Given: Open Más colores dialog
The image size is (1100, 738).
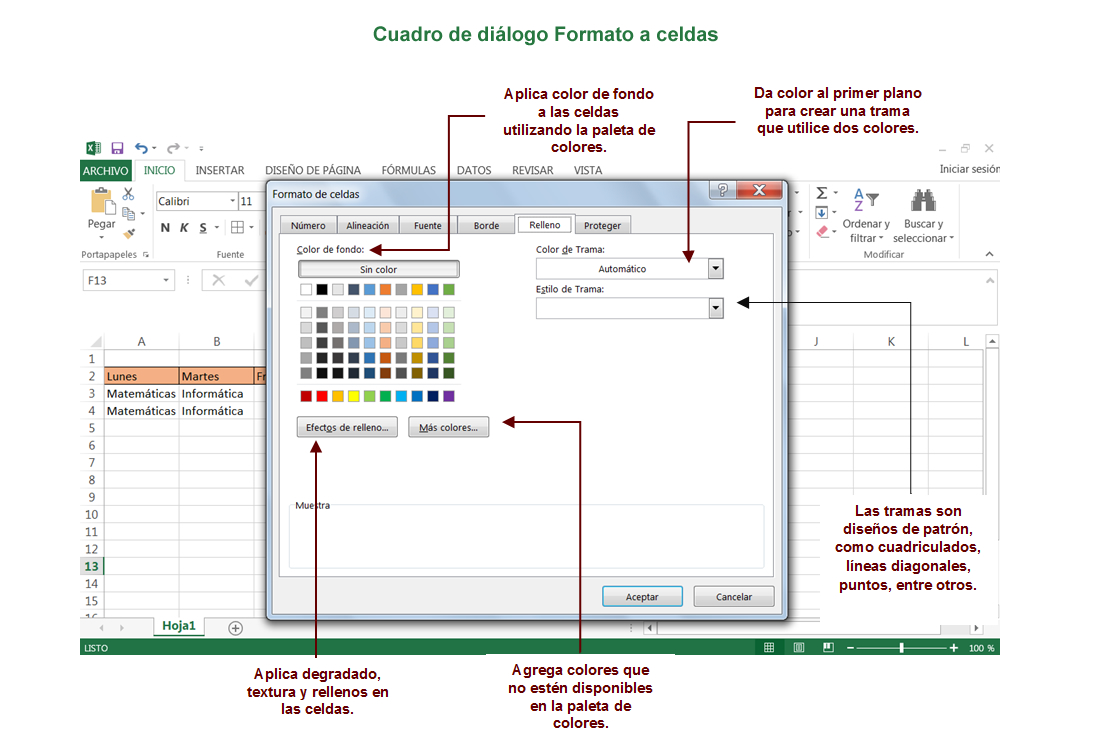Looking at the screenshot, I should 448,427.
